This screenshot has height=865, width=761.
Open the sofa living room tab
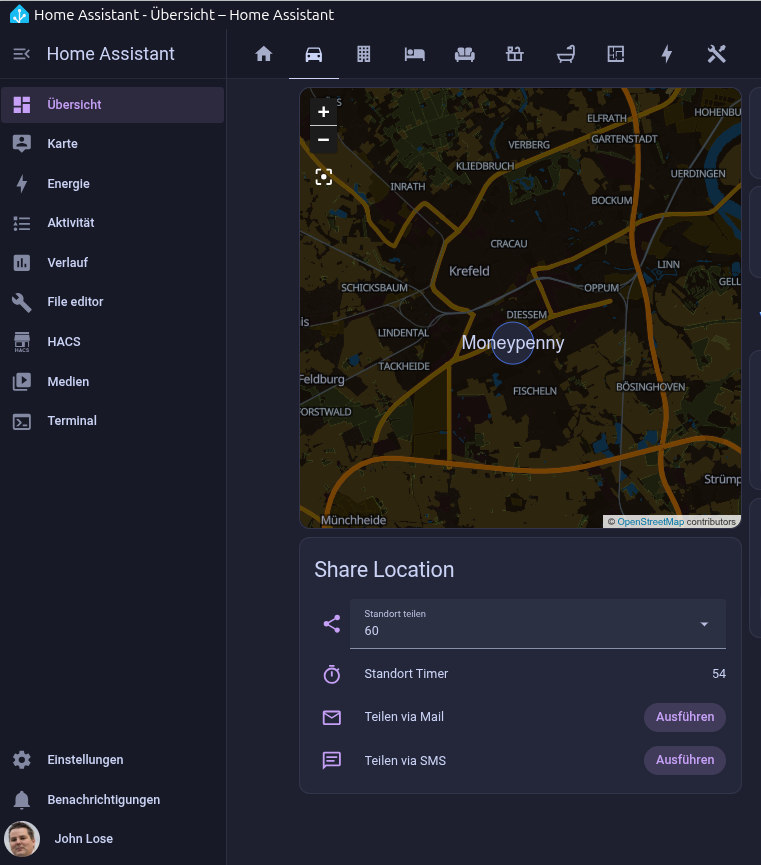[x=465, y=54]
